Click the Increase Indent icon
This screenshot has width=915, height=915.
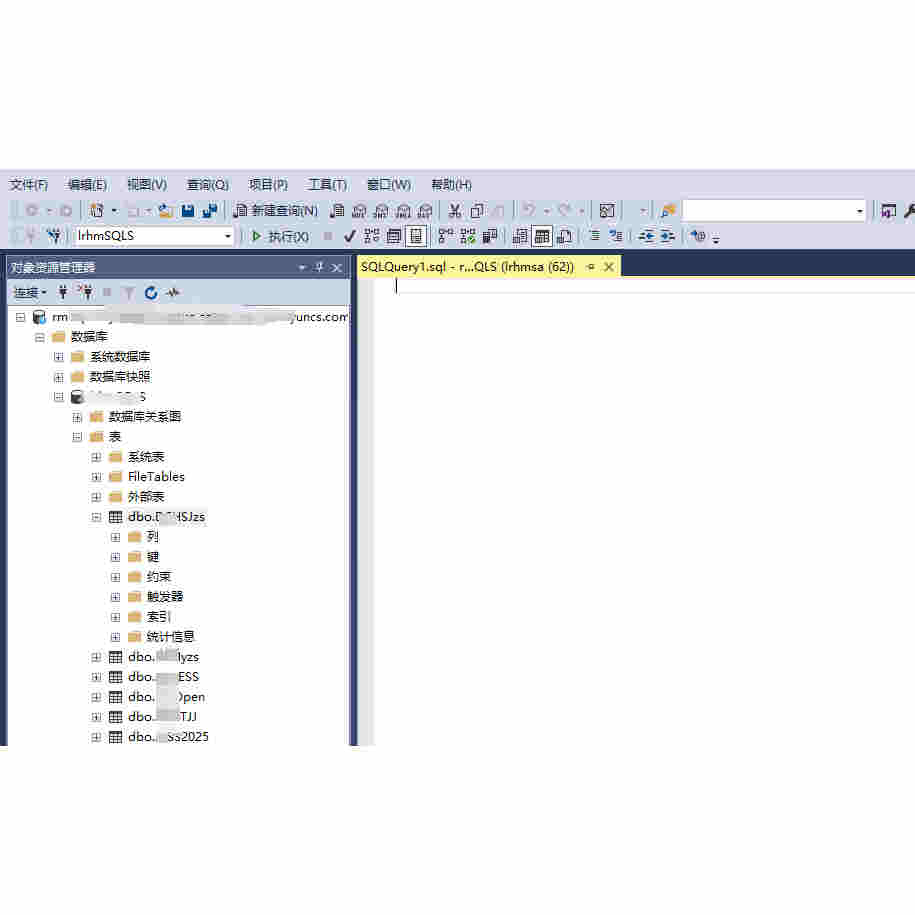coord(668,236)
